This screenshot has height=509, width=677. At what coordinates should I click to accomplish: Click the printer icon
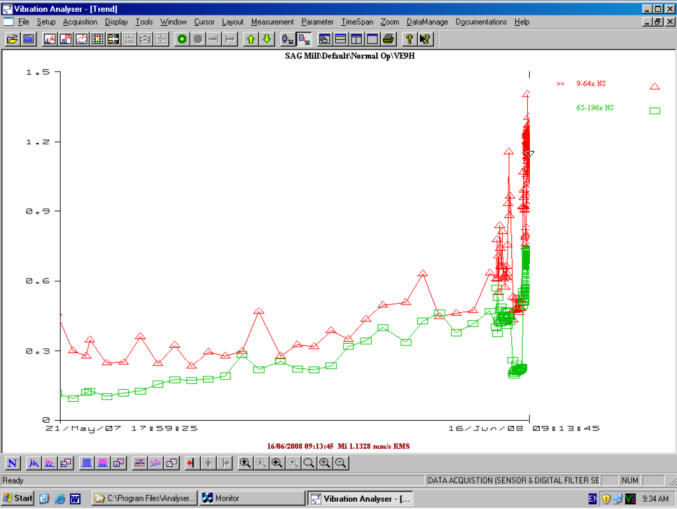[x=389, y=39]
